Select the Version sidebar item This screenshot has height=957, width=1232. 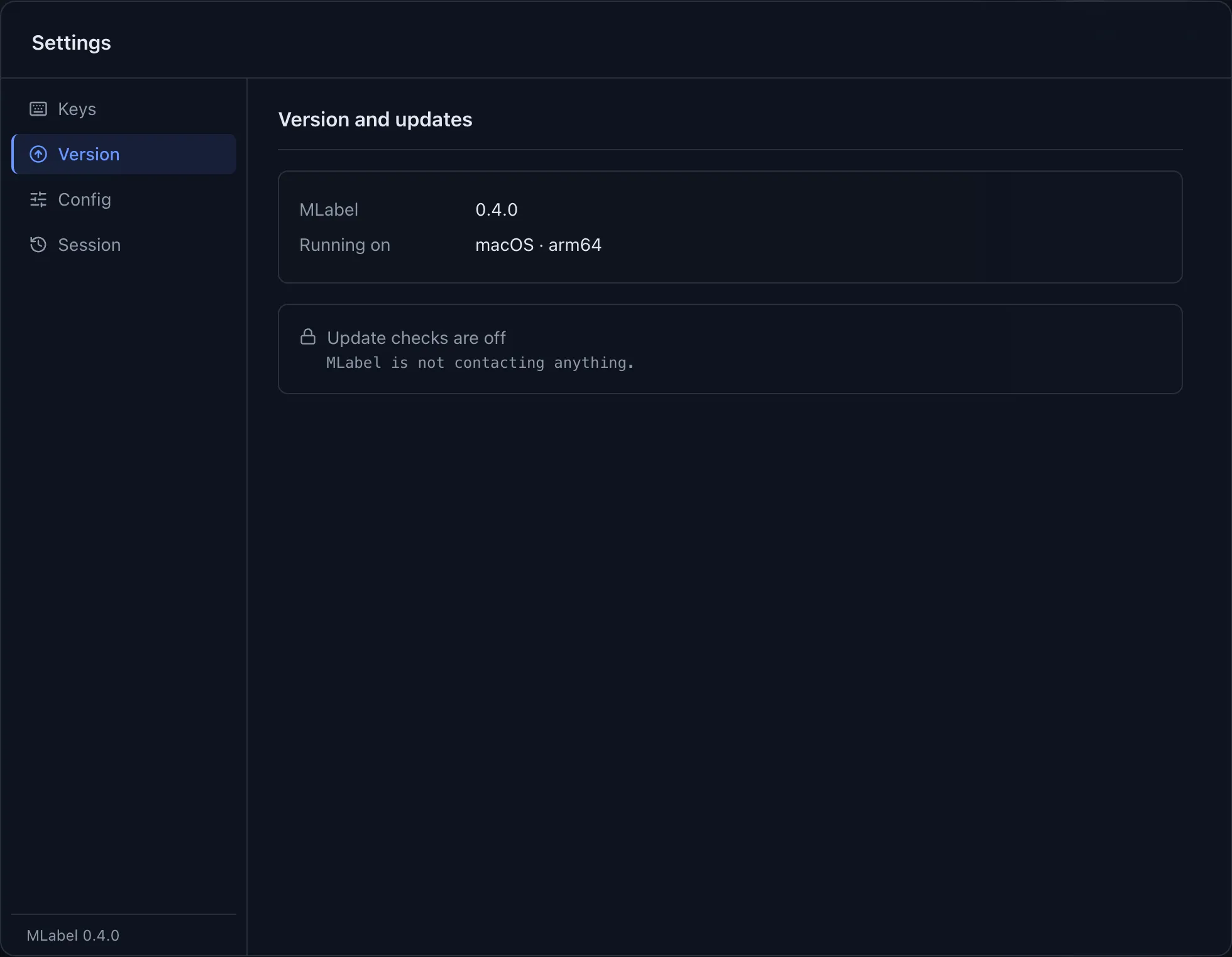(124, 154)
